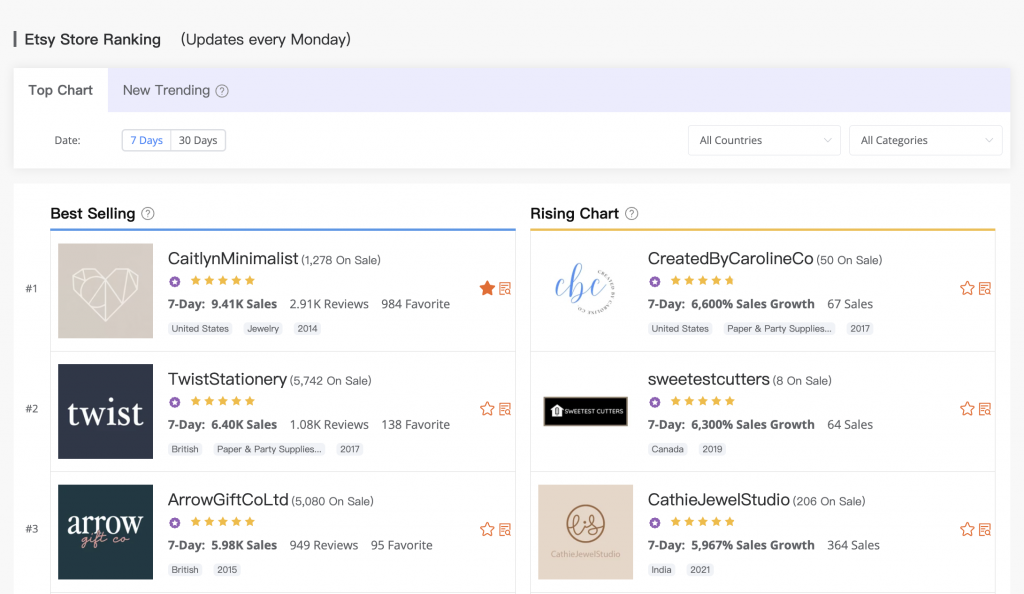Select the Top Chart tab
This screenshot has width=1024, height=594.
[x=61, y=90]
